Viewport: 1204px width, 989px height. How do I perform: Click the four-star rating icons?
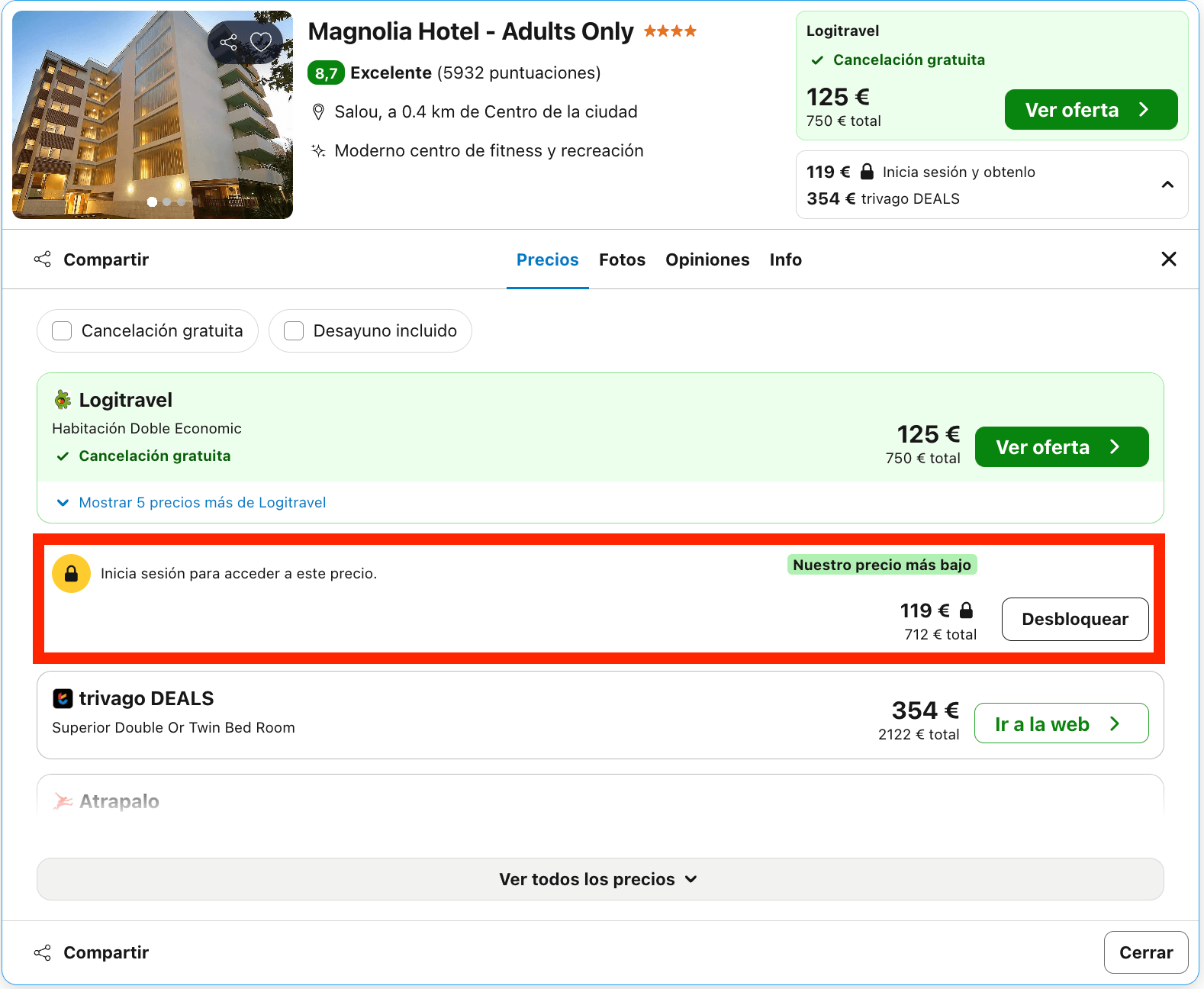670,31
